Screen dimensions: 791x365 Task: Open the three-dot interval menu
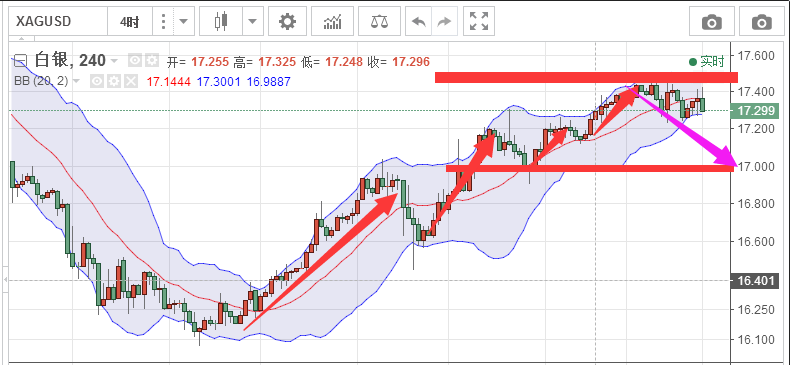click(162, 22)
